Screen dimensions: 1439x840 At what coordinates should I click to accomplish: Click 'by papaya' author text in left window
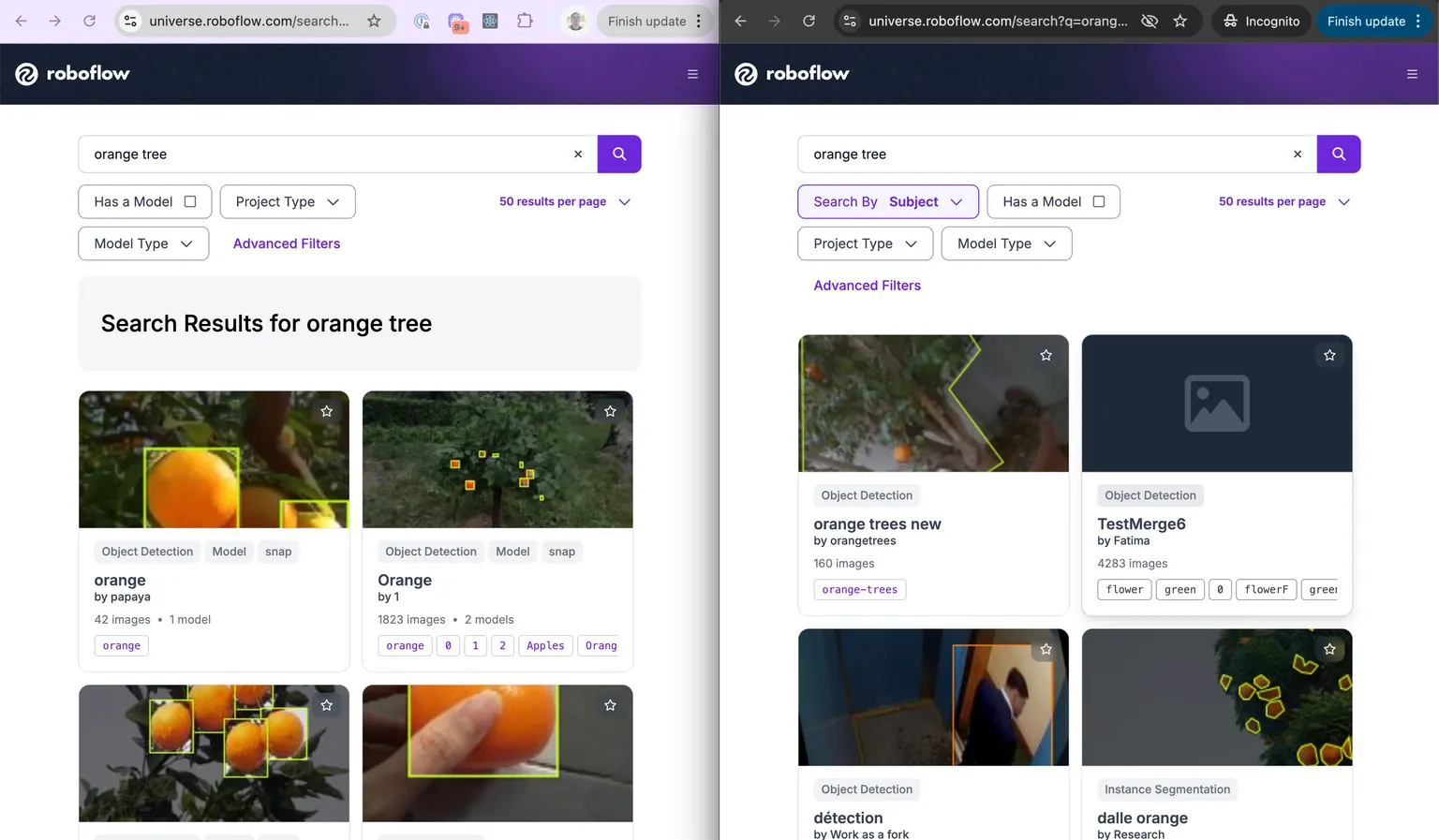point(123,597)
